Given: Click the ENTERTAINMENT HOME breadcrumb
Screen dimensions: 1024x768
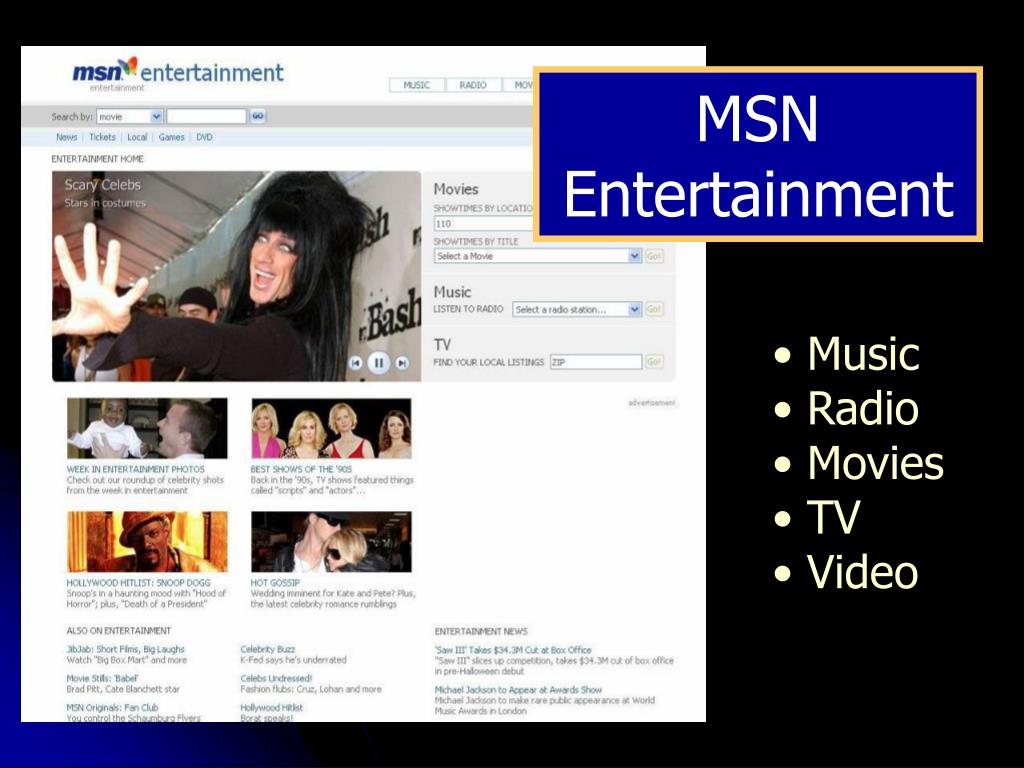Looking at the screenshot, I should 97,159.
